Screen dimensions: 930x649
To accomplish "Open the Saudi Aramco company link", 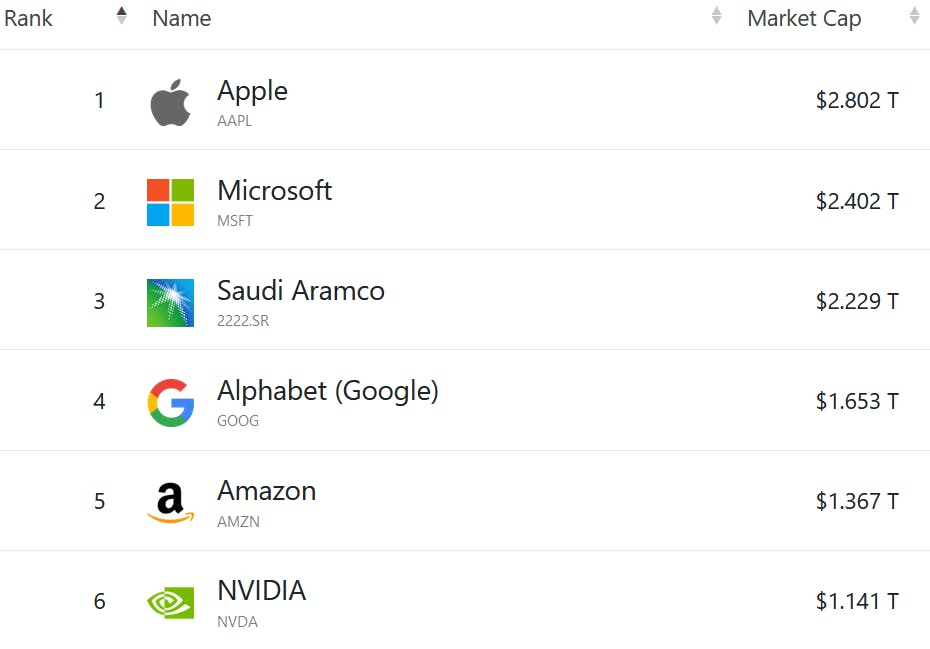I will [300, 291].
